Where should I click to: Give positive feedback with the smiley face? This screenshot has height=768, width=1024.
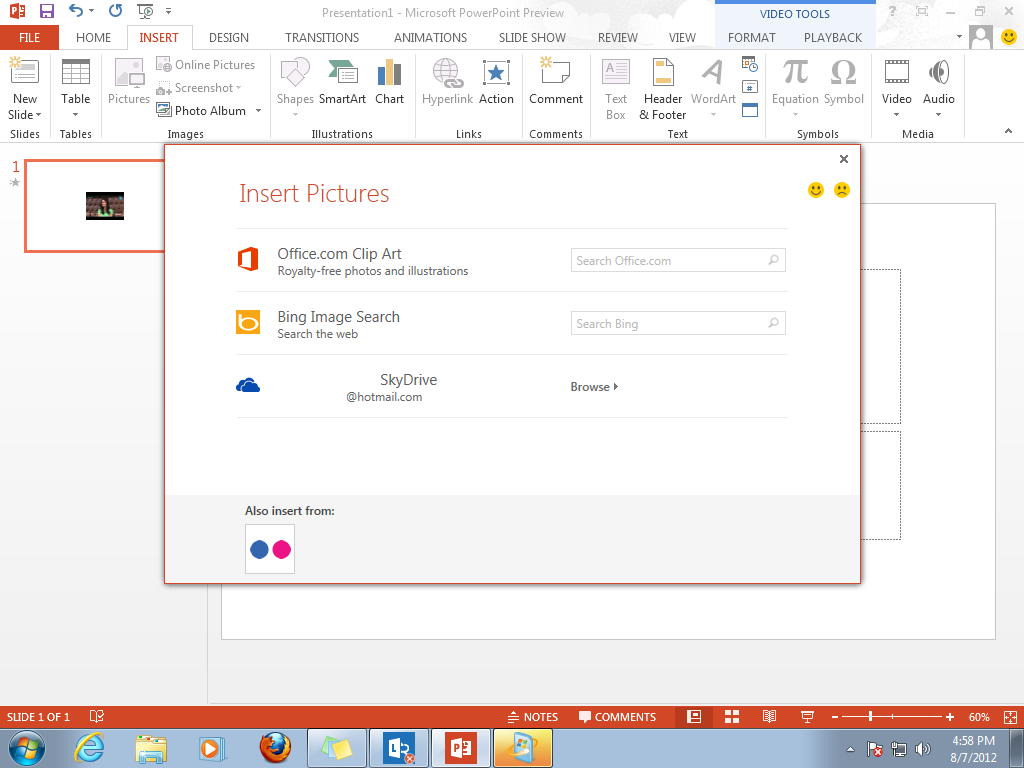click(814, 189)
